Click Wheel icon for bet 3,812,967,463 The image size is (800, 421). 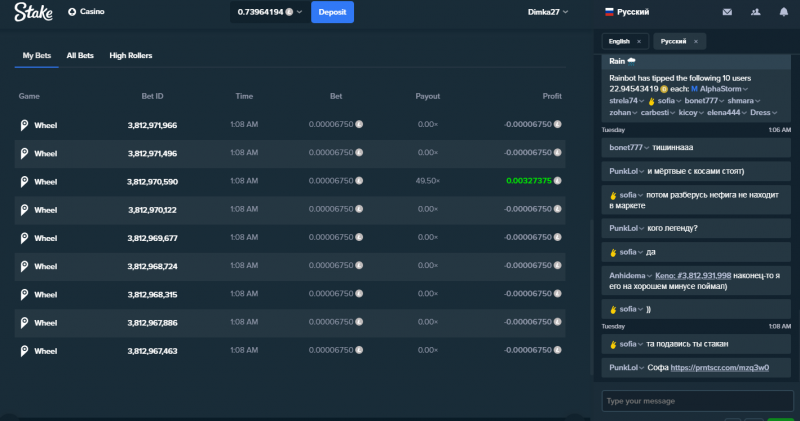24,351
